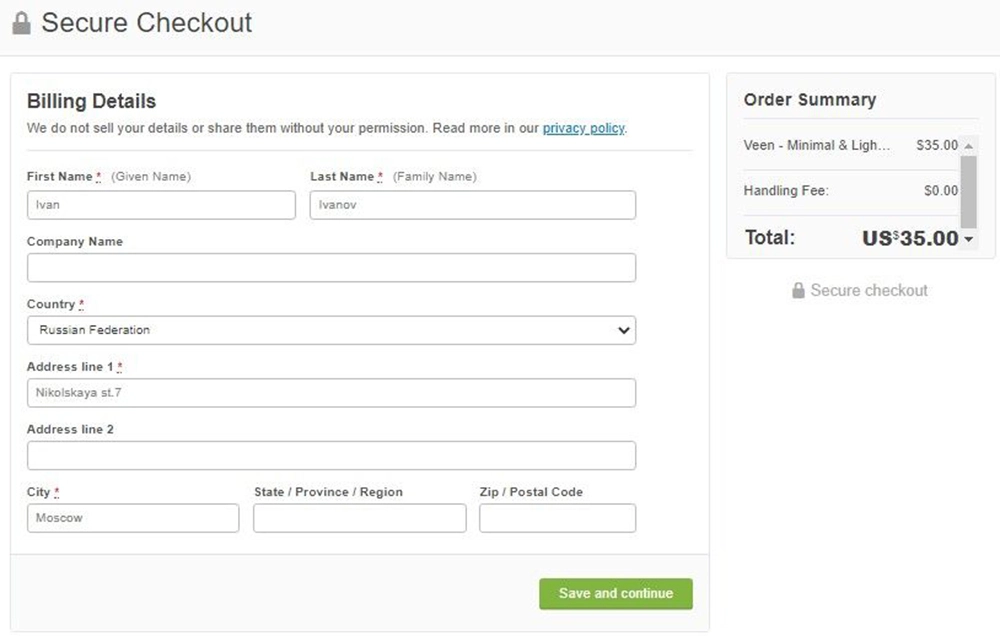1000x636 pixels.
Task: Click the Veen - Minimal & Ligh... item
Action: [x=816, y=145]
